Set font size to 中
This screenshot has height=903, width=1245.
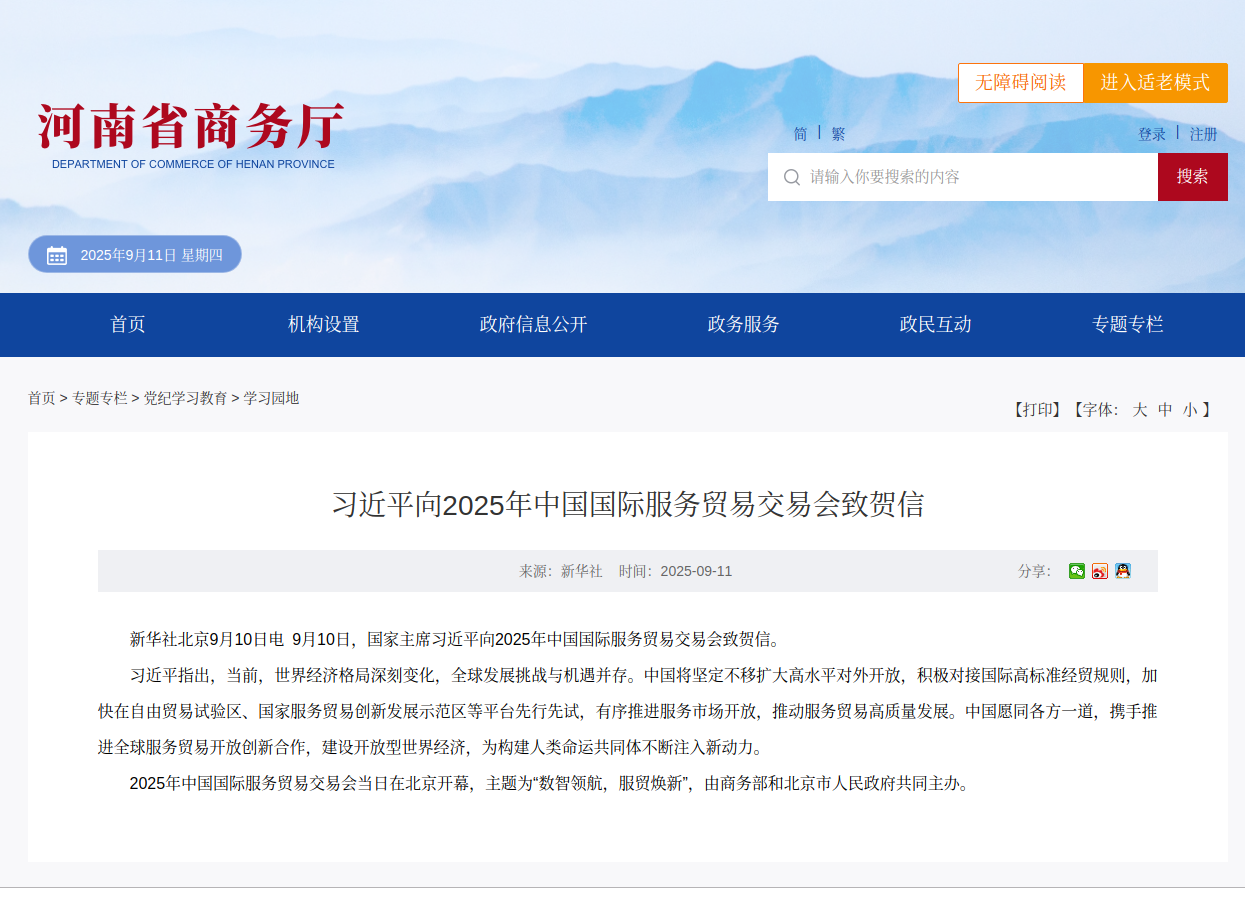(x=1165, y=410)
